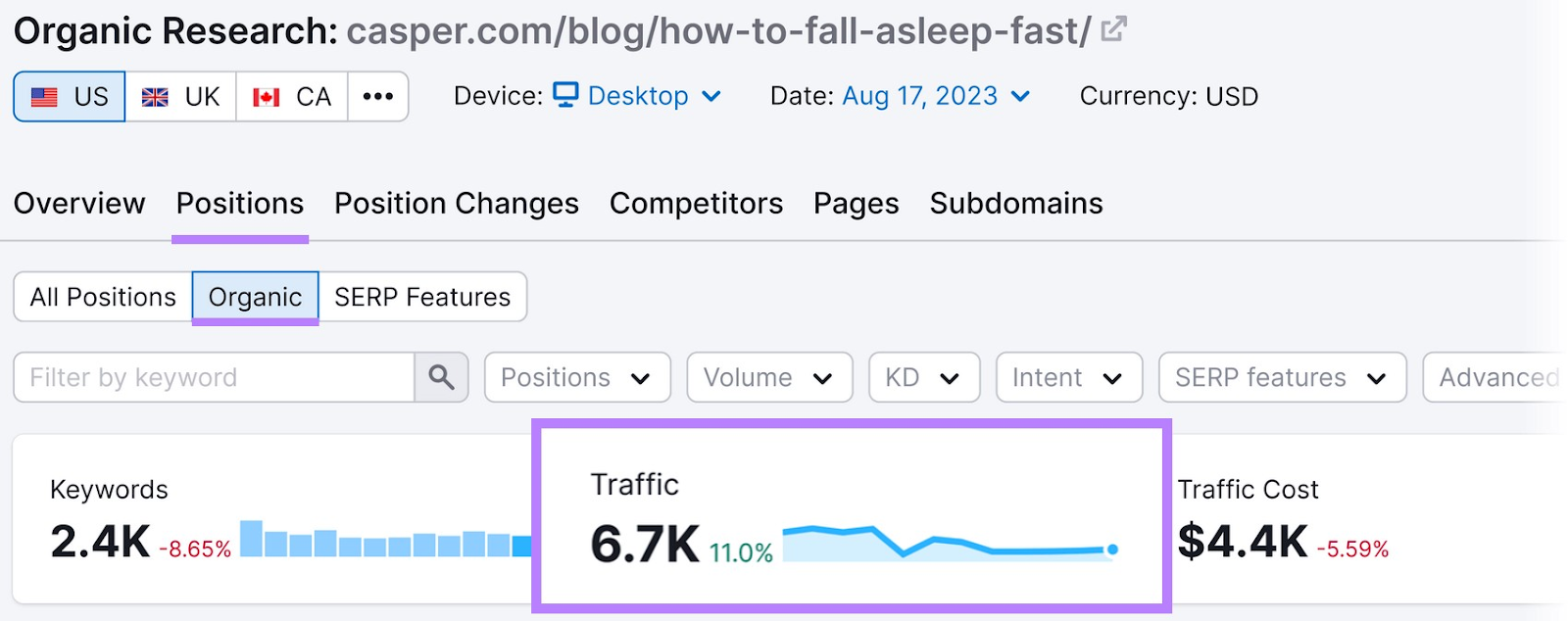Expand the KD filter dropdown

(x=922, y=377)
